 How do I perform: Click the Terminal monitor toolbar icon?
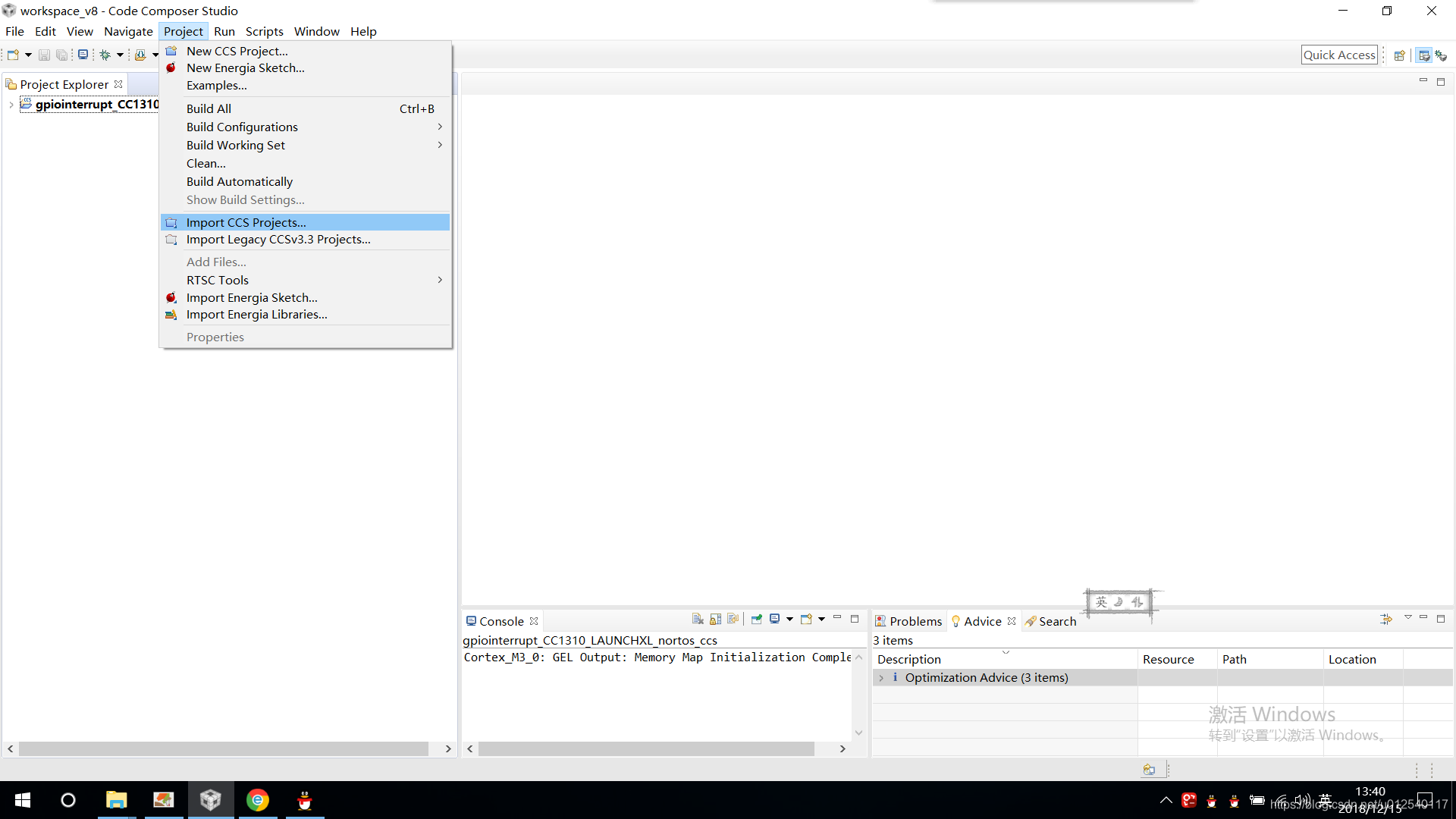pyautogui.click(x=83, y=55)
